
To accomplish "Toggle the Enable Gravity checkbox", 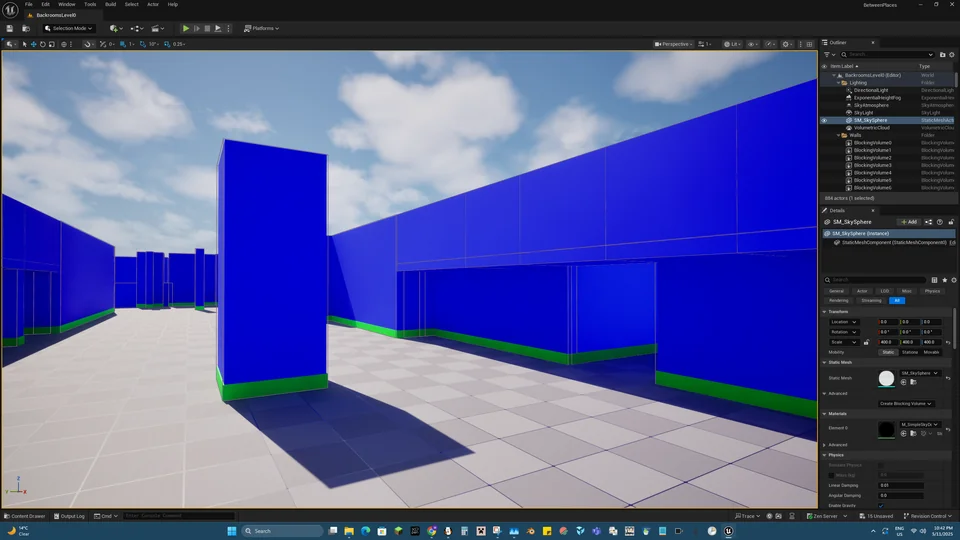I will point(881,506).
